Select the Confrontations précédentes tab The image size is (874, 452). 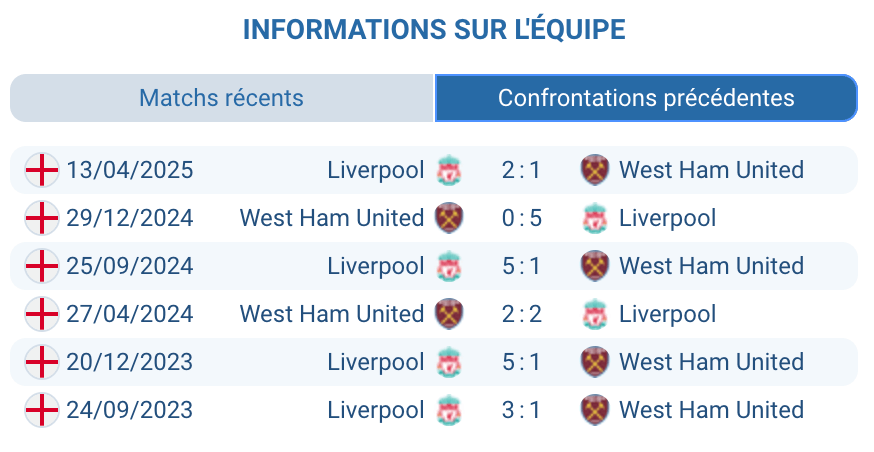(x=646, y=98)
